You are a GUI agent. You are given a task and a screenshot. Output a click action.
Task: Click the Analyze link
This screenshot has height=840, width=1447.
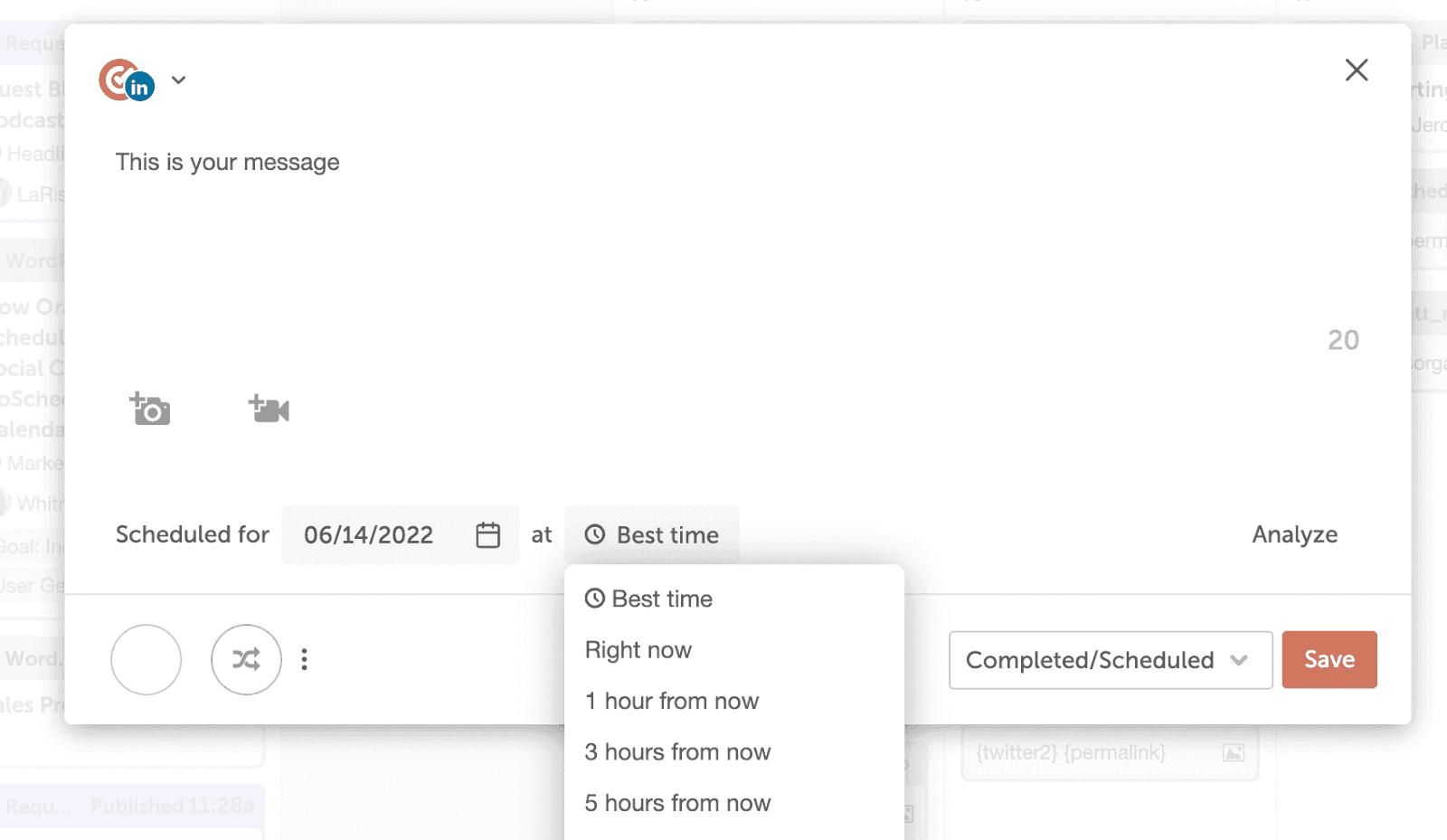pyautogui.click(x=1295, y=535)
